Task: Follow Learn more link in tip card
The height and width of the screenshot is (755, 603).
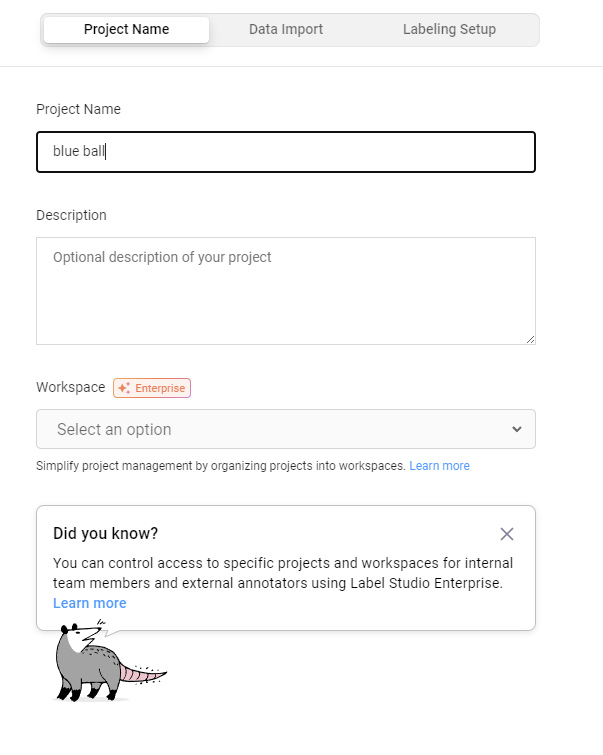Action: 89,603
